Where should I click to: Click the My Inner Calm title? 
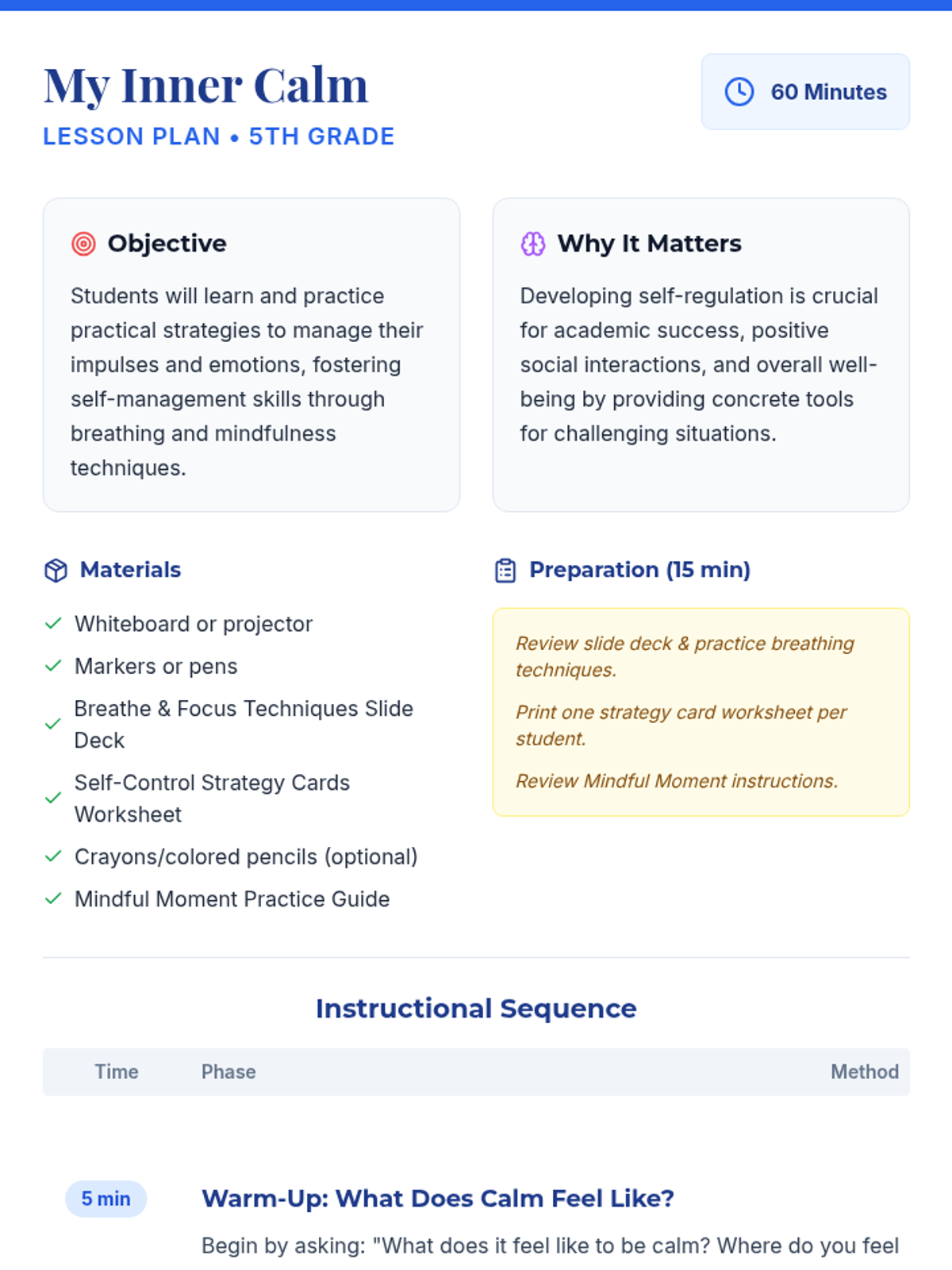[205, 86]
